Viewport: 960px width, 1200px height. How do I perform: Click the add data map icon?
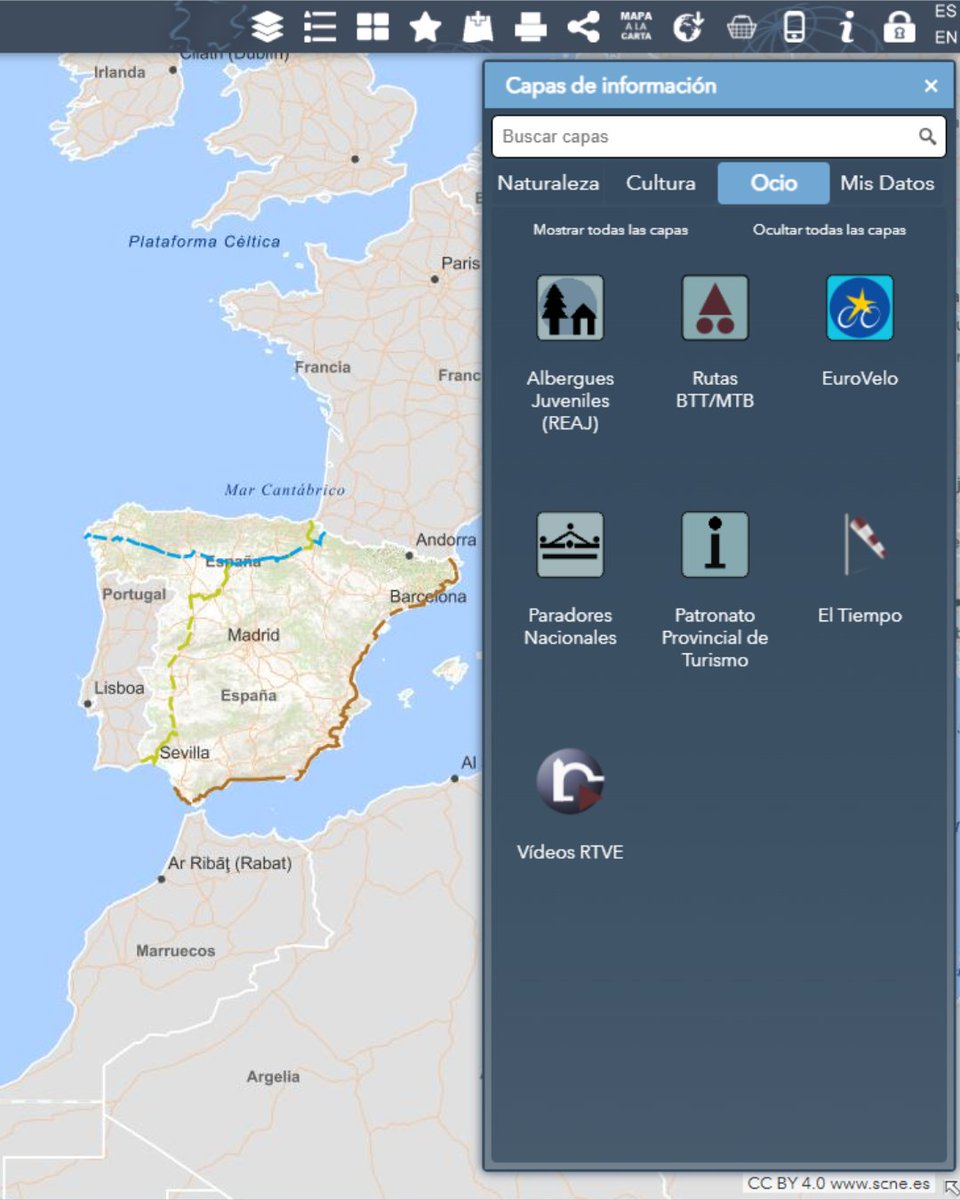click(478, 27)
